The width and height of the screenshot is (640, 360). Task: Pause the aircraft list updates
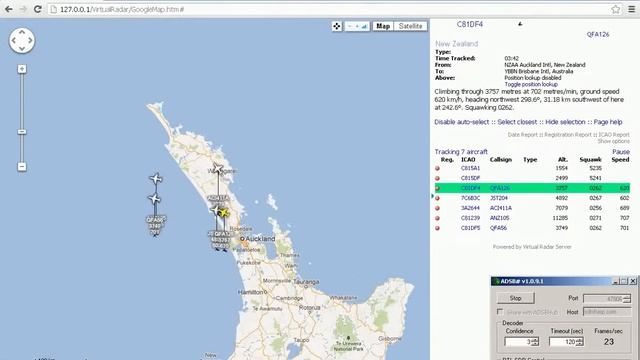[x=621, y=152]
